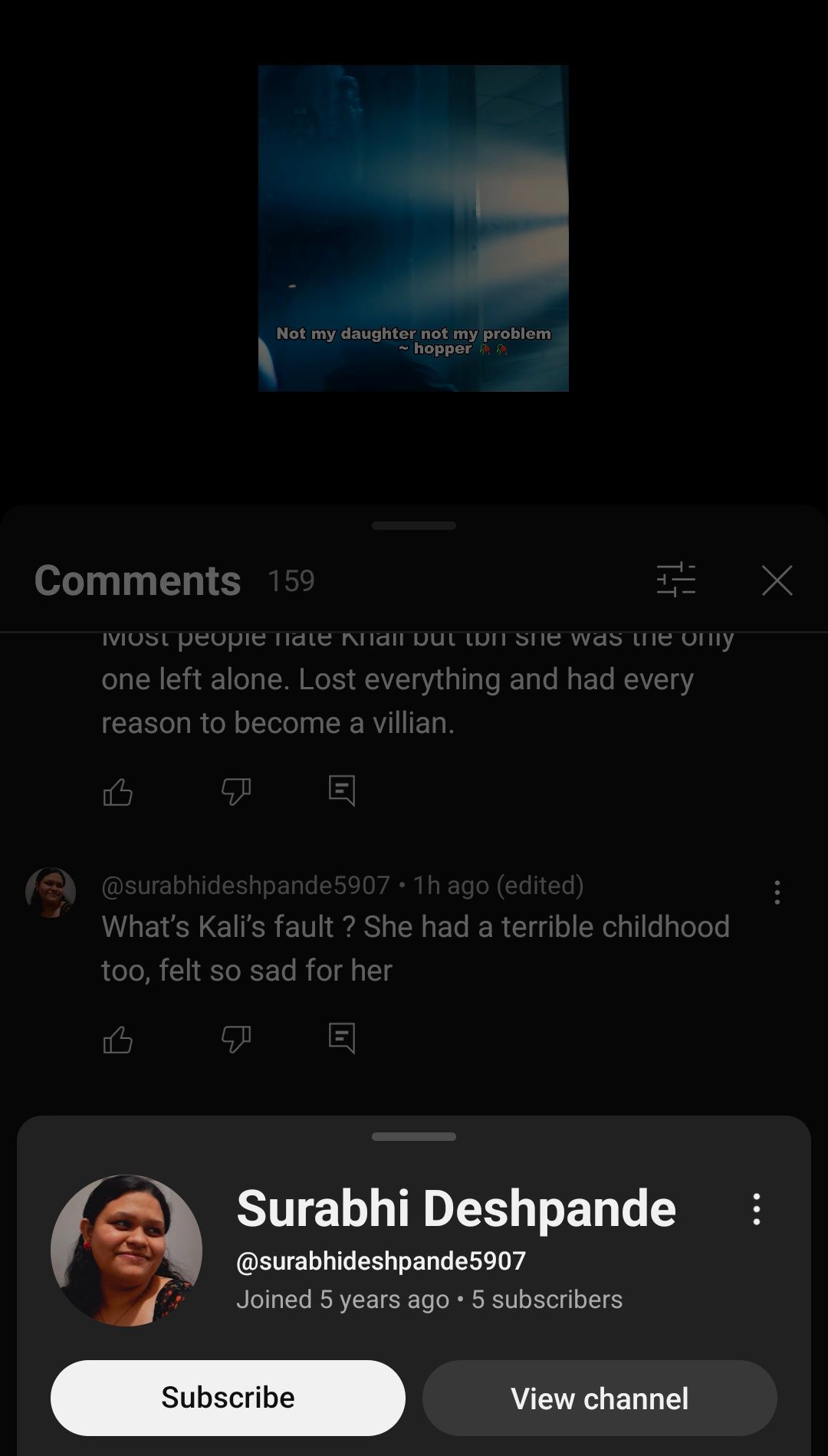Tap the channel card drag handle

[414, 1136]
